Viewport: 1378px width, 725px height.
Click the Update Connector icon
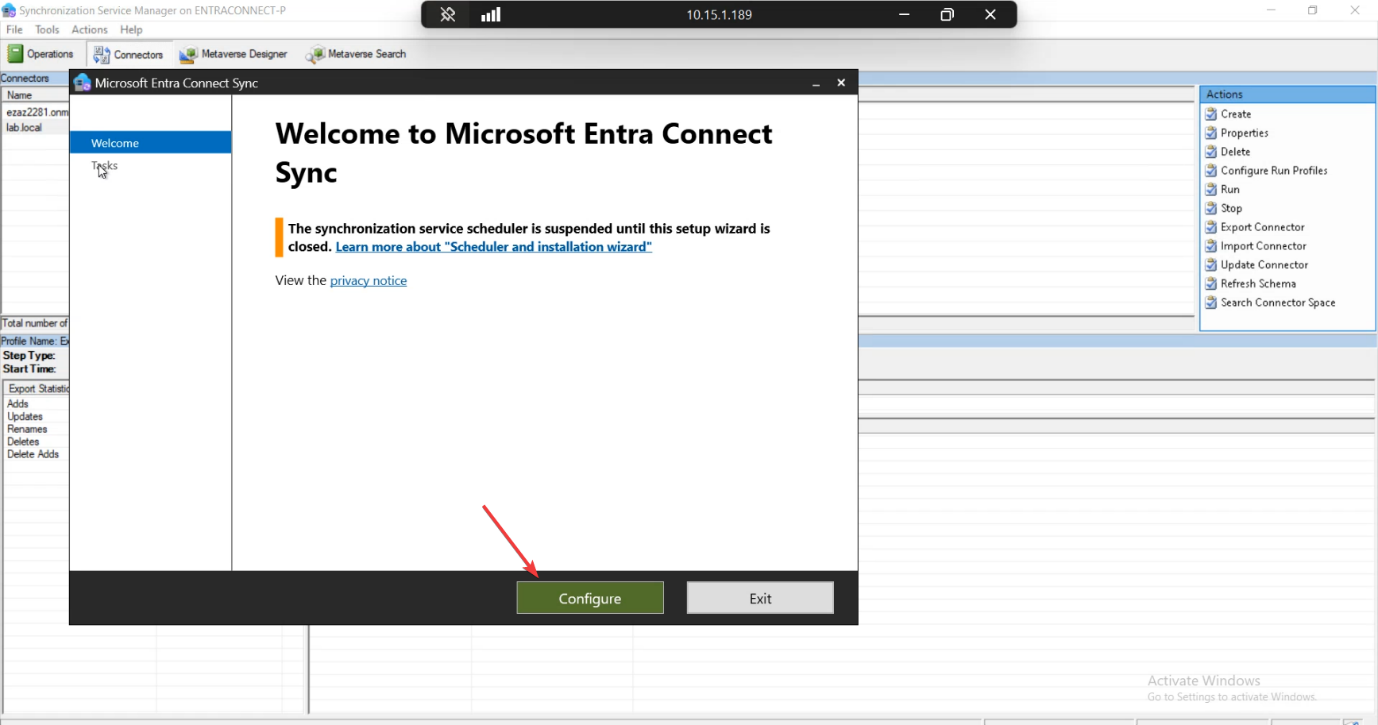pos(1211,265)
